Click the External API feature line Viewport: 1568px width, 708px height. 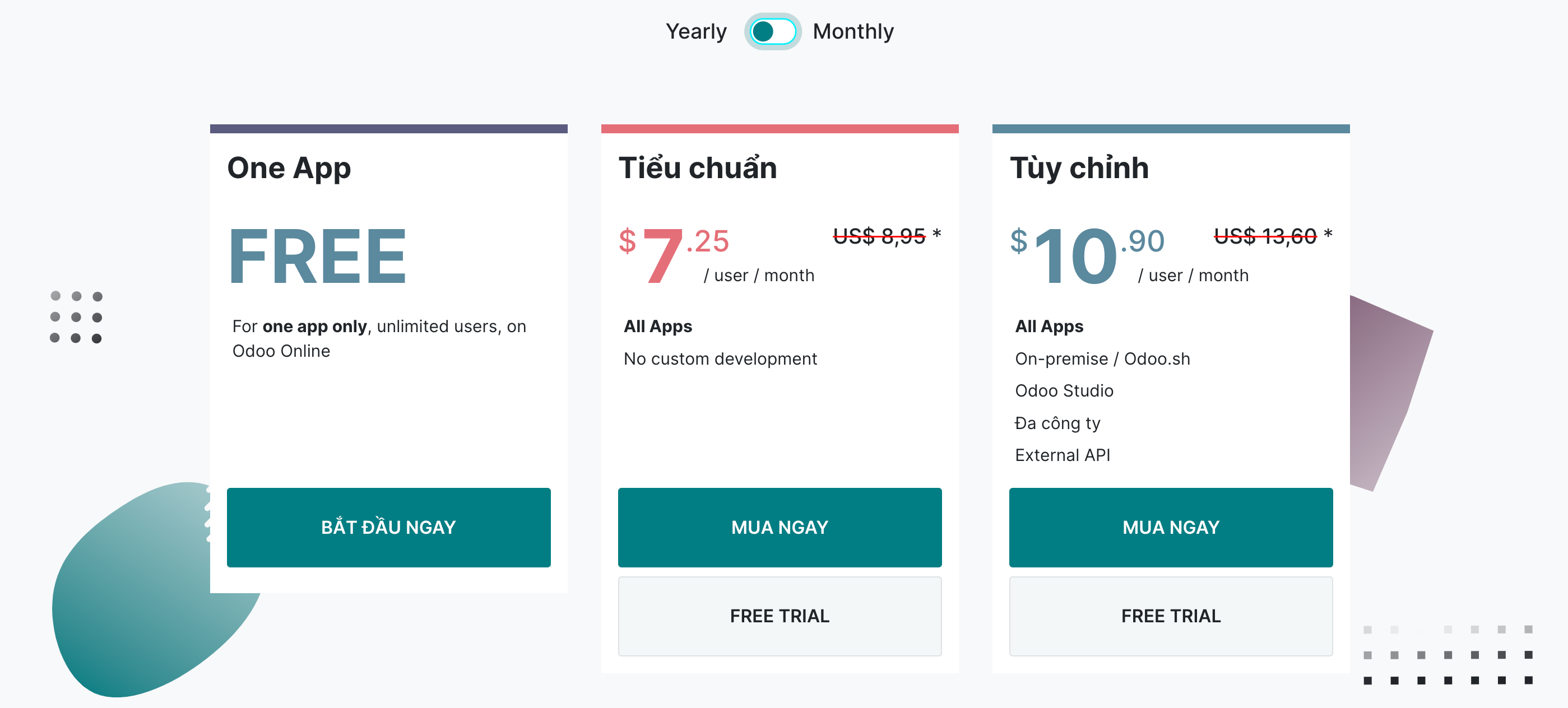(x=1062, y=455)
